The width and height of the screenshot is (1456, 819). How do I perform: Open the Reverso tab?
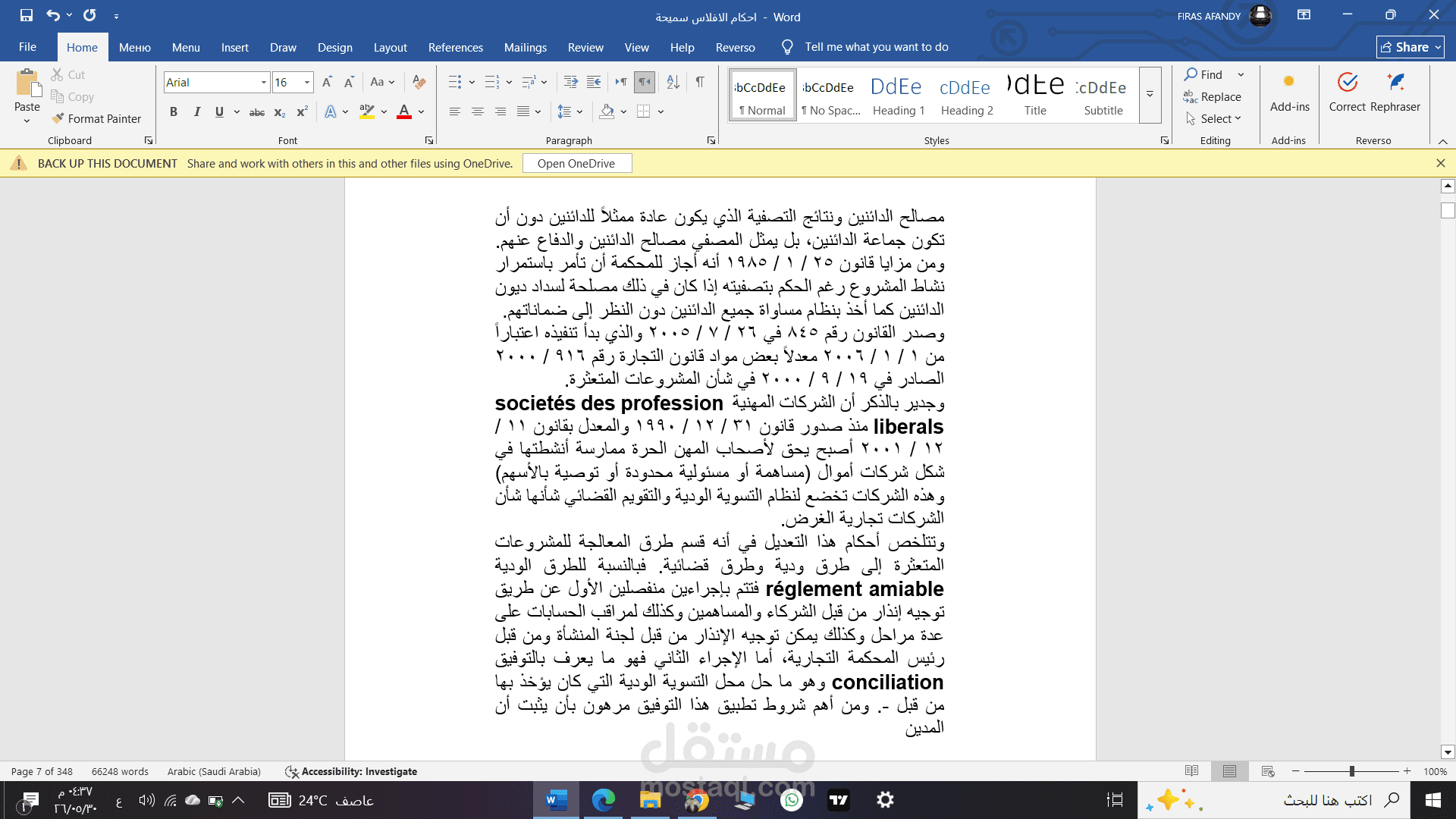[x=735, y=47]
